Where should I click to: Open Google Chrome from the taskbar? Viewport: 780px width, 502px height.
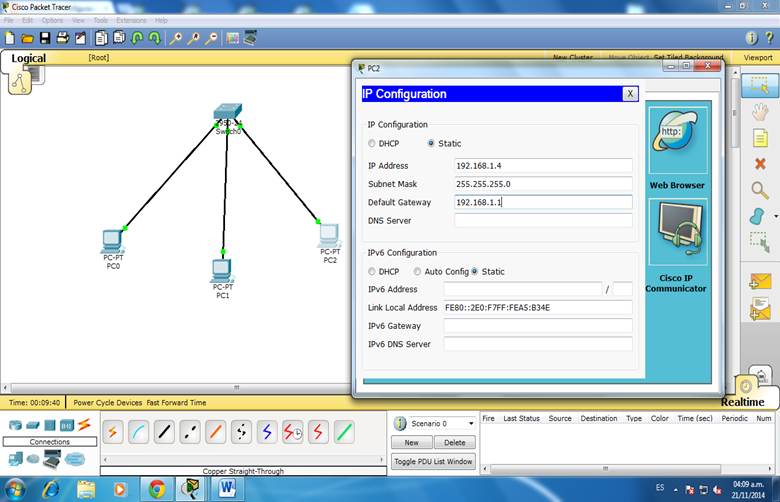pos(156,490)
